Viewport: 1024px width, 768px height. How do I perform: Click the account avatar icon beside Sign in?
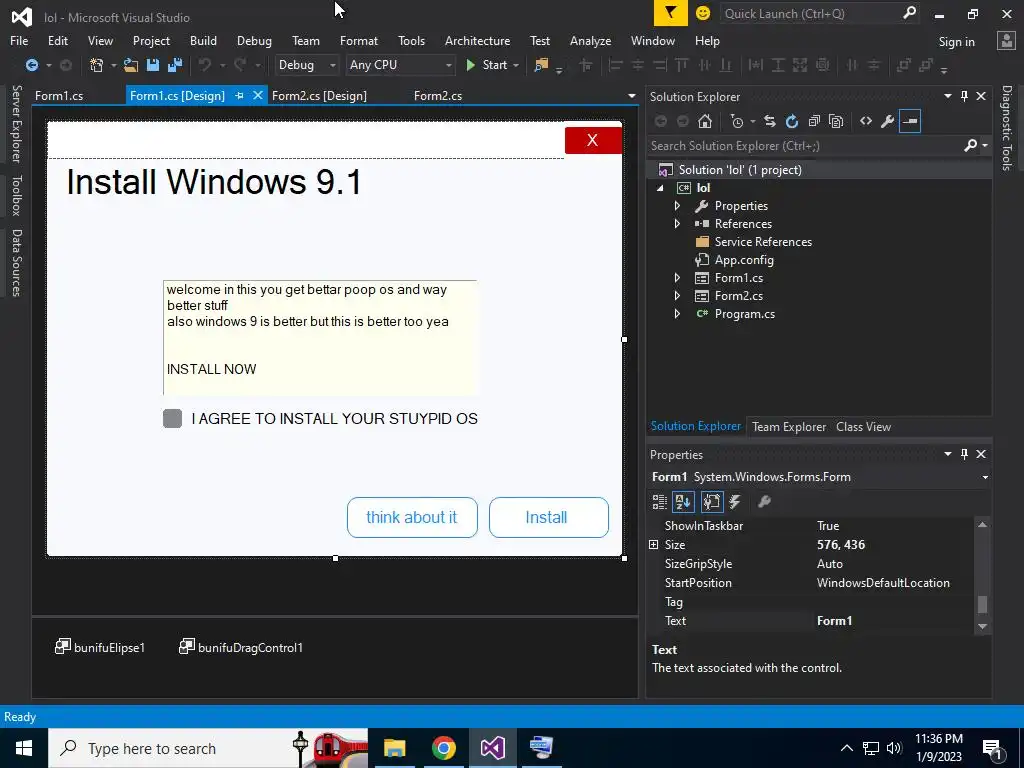tap(1006, 40)
